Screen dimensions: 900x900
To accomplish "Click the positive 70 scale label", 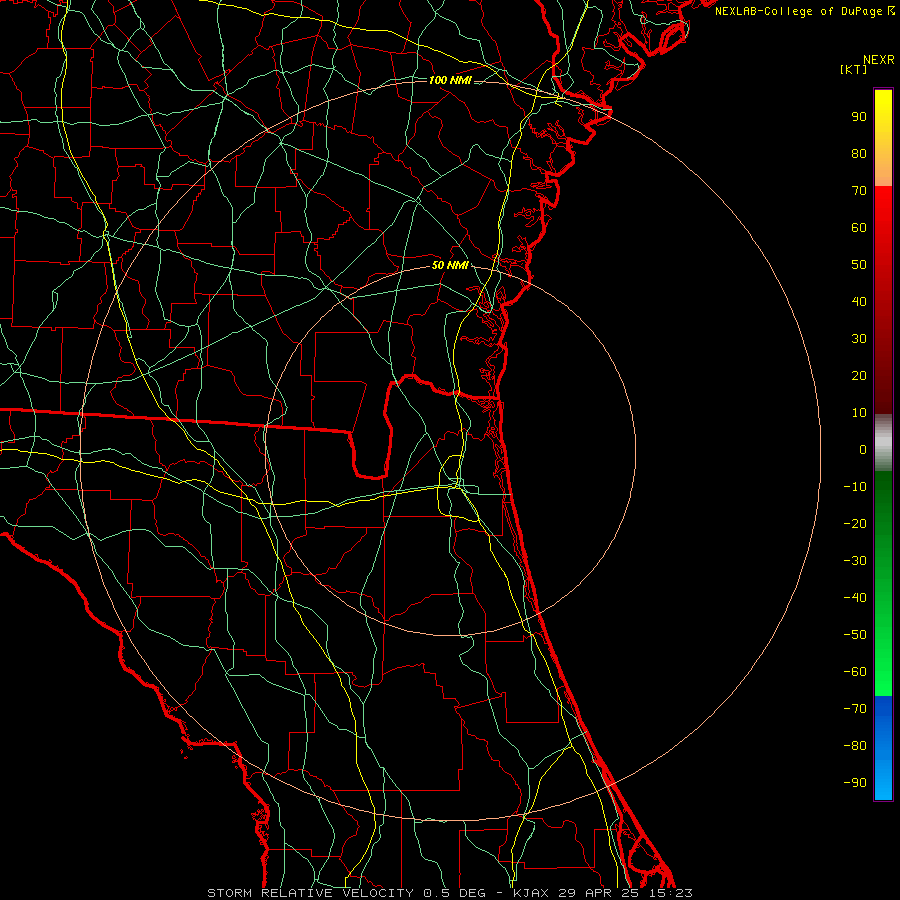I will pyautogui.click(x=859, y=191).
